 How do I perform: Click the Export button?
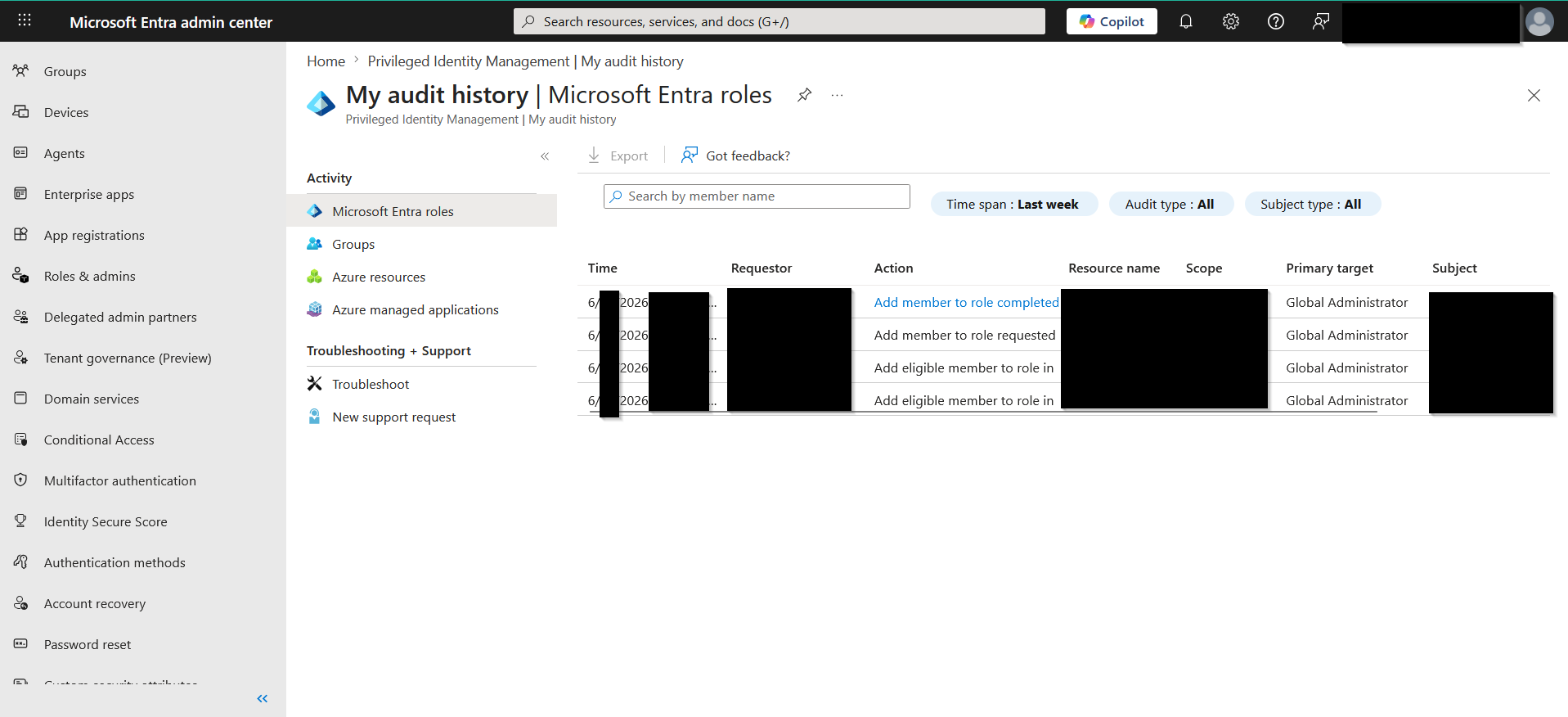click(x=618, y=156)
